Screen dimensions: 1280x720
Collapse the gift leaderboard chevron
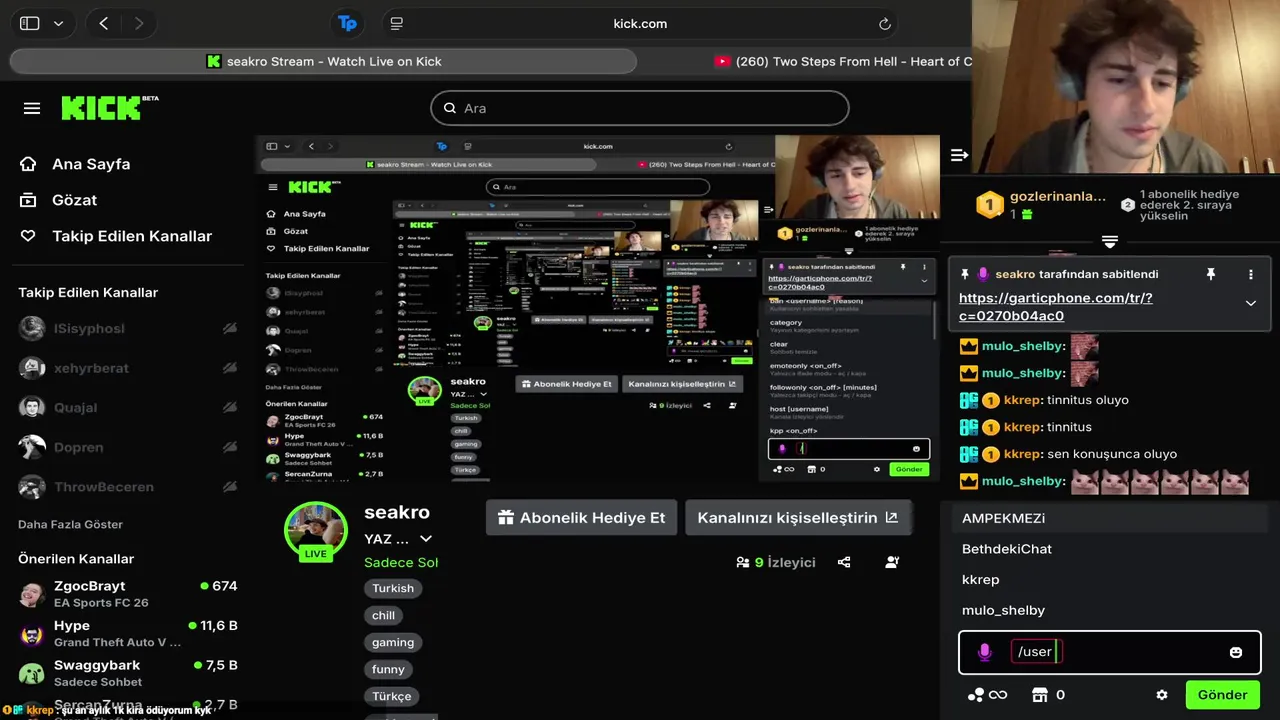pyautogui.click(x=1109, y=242)
